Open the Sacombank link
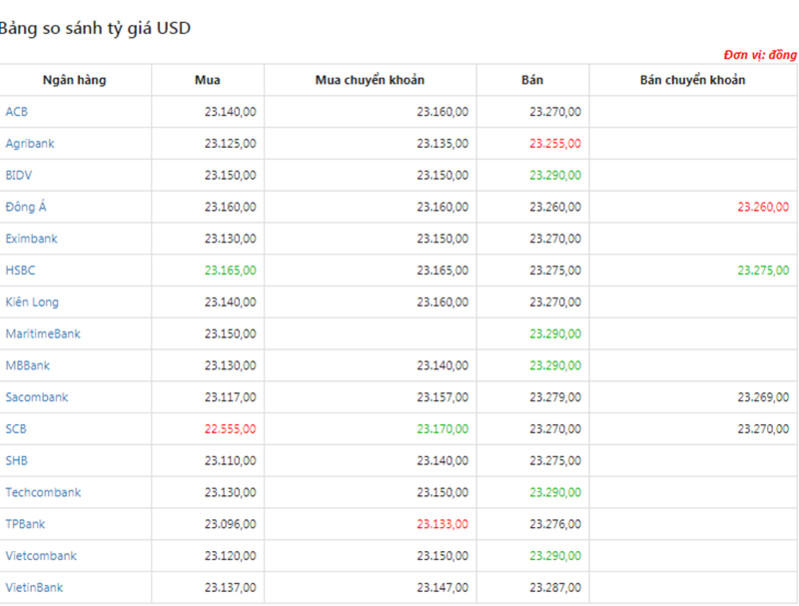 [37, 397]
